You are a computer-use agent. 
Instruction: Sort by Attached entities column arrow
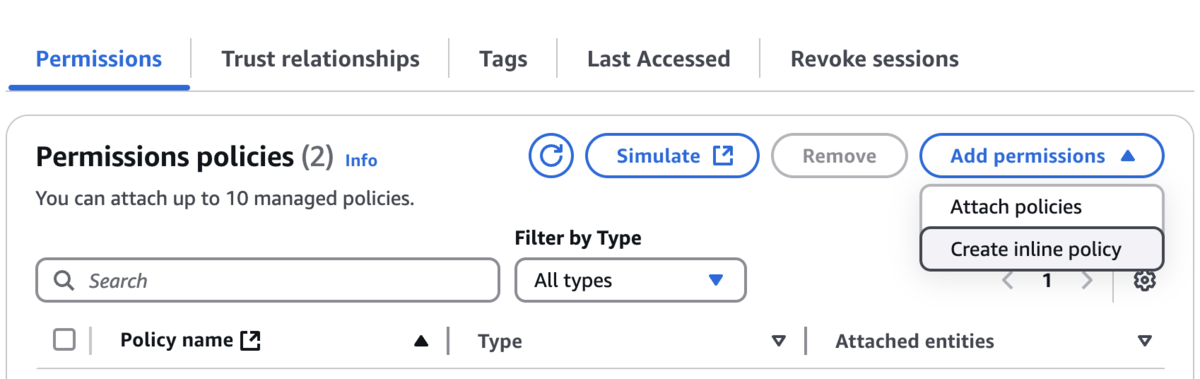coord(1145,342)
